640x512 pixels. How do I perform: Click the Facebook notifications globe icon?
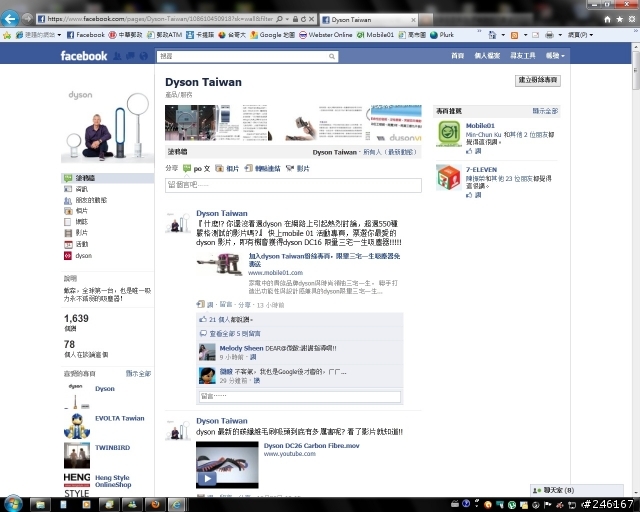144,56
